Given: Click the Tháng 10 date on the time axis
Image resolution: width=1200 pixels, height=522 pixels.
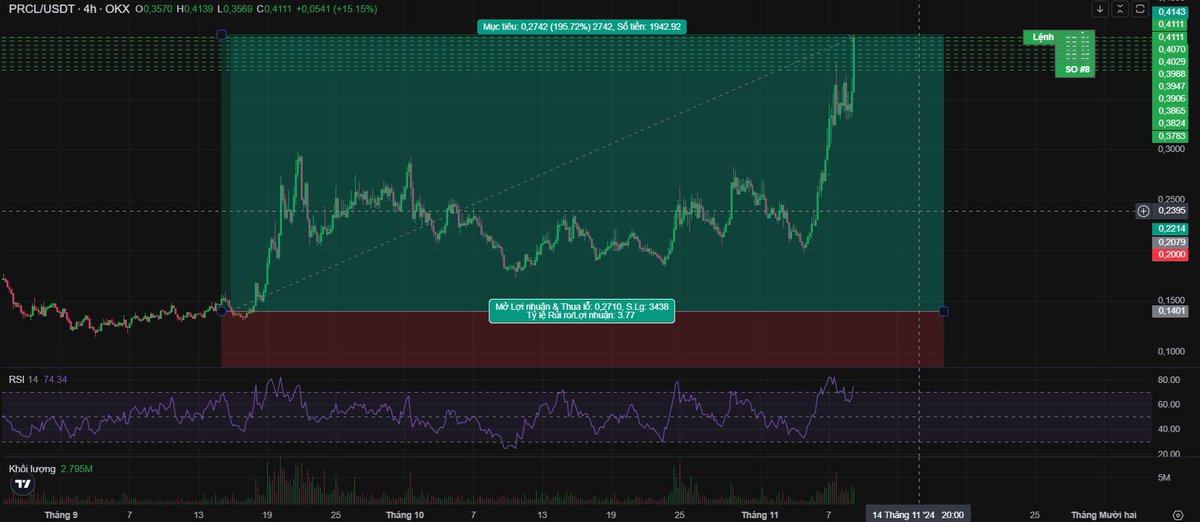Looking at the screenshot, I should 405,515.
